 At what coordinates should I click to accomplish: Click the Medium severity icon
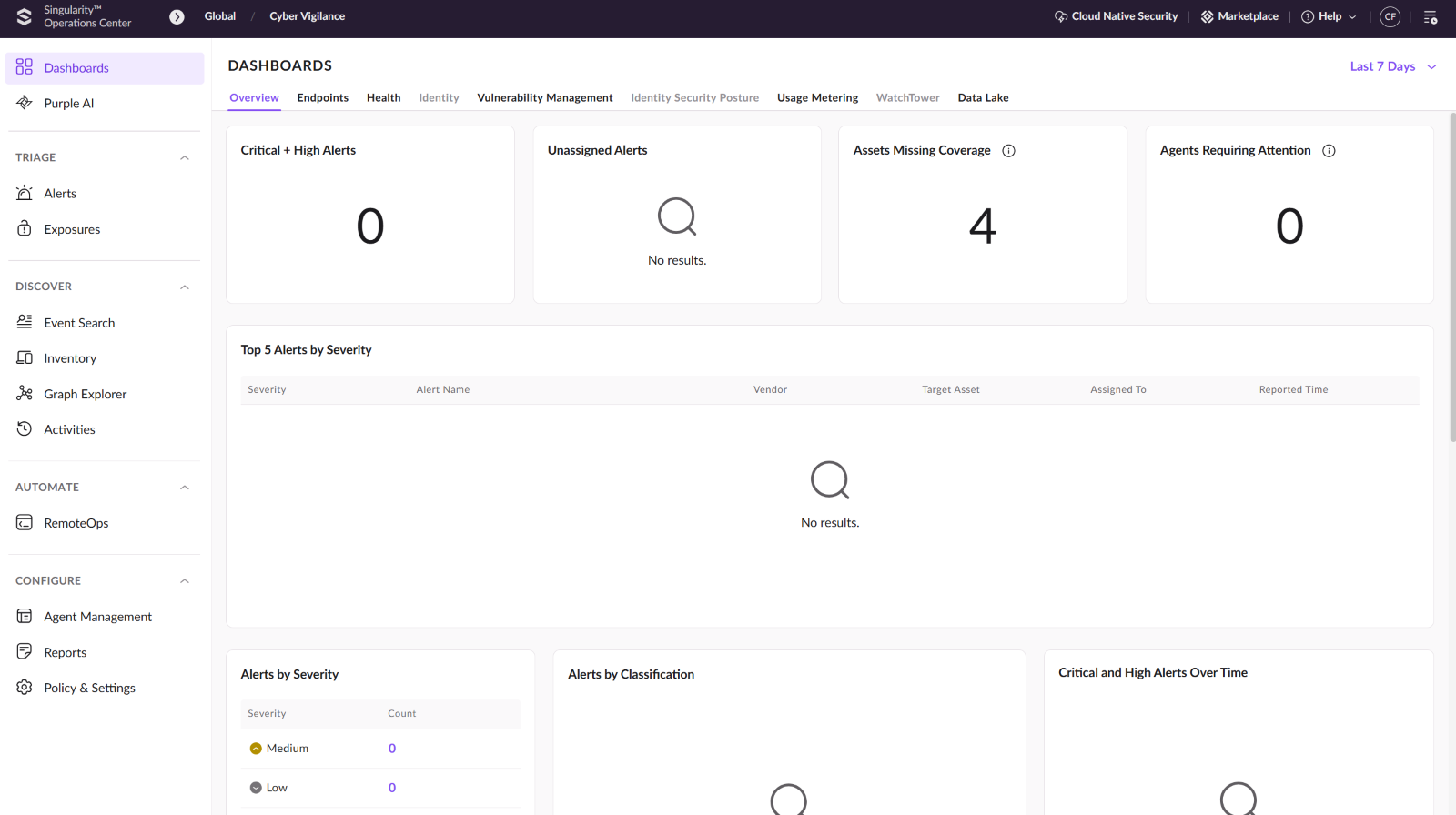pos(256,749)
